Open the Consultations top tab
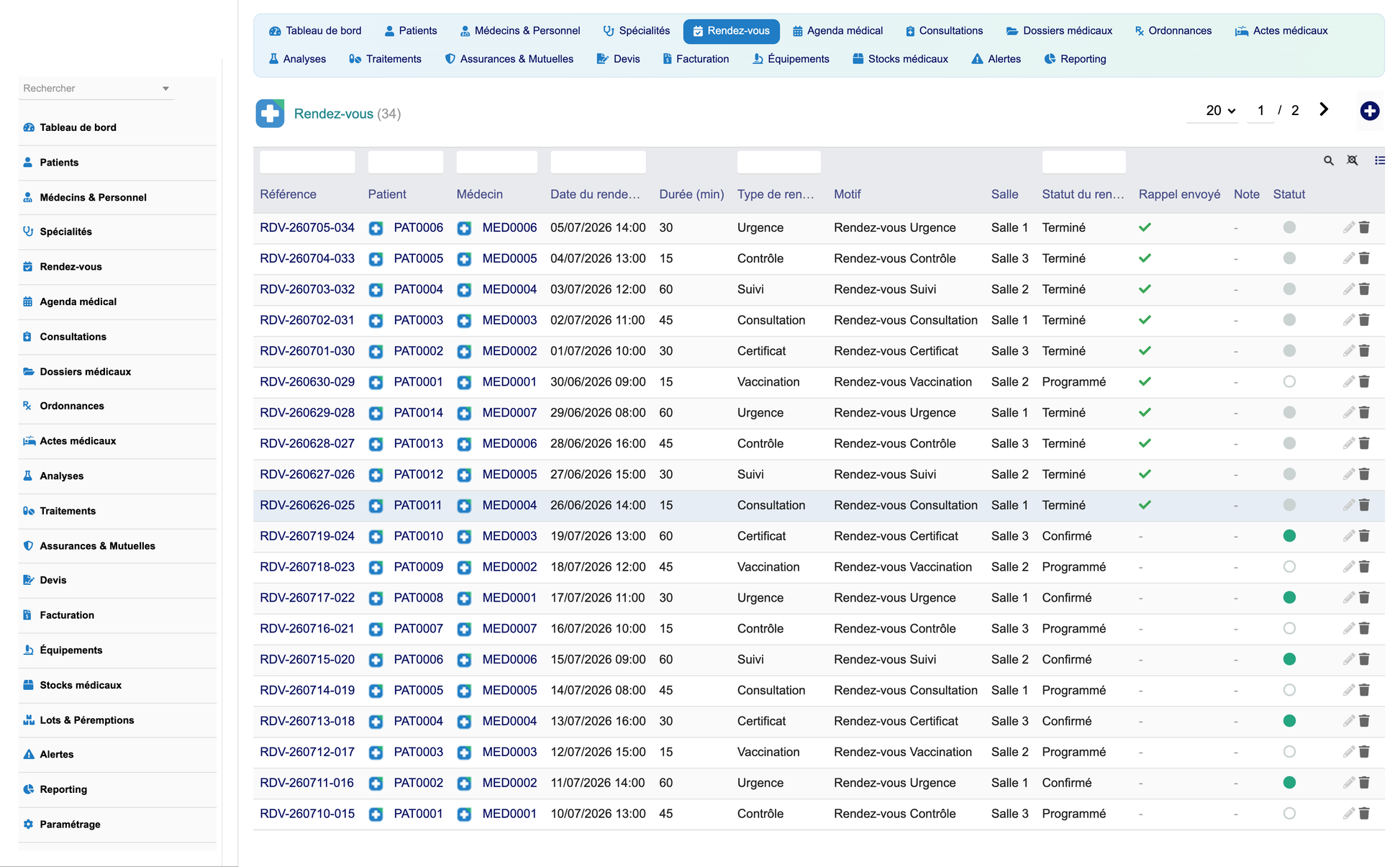This screenshot has width=1400, height=867. tap(944, 31)
